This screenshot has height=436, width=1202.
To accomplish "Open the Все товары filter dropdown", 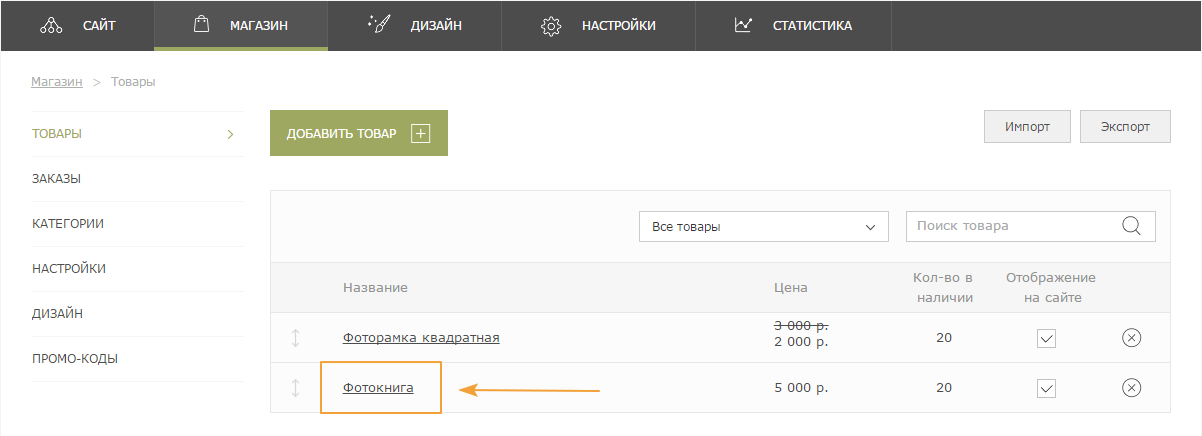I will coord(763,226).
